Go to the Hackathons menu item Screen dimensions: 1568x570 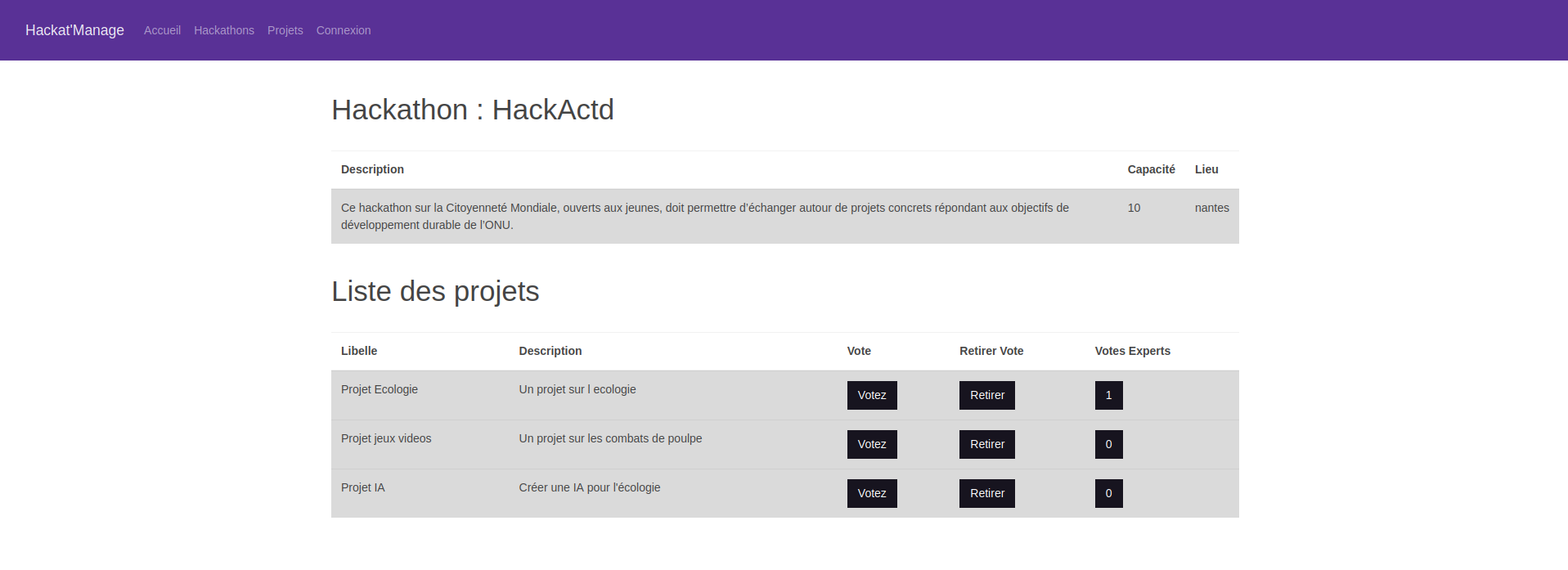224,30
